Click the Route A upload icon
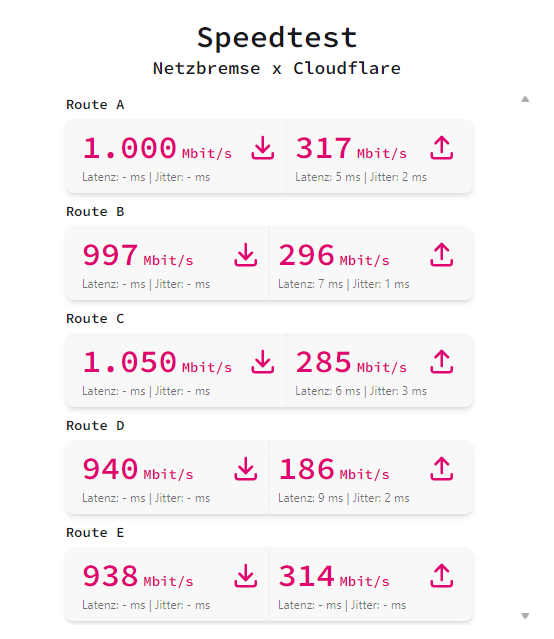The width and height of the screenshot is (554, 639). pos(441,148)
